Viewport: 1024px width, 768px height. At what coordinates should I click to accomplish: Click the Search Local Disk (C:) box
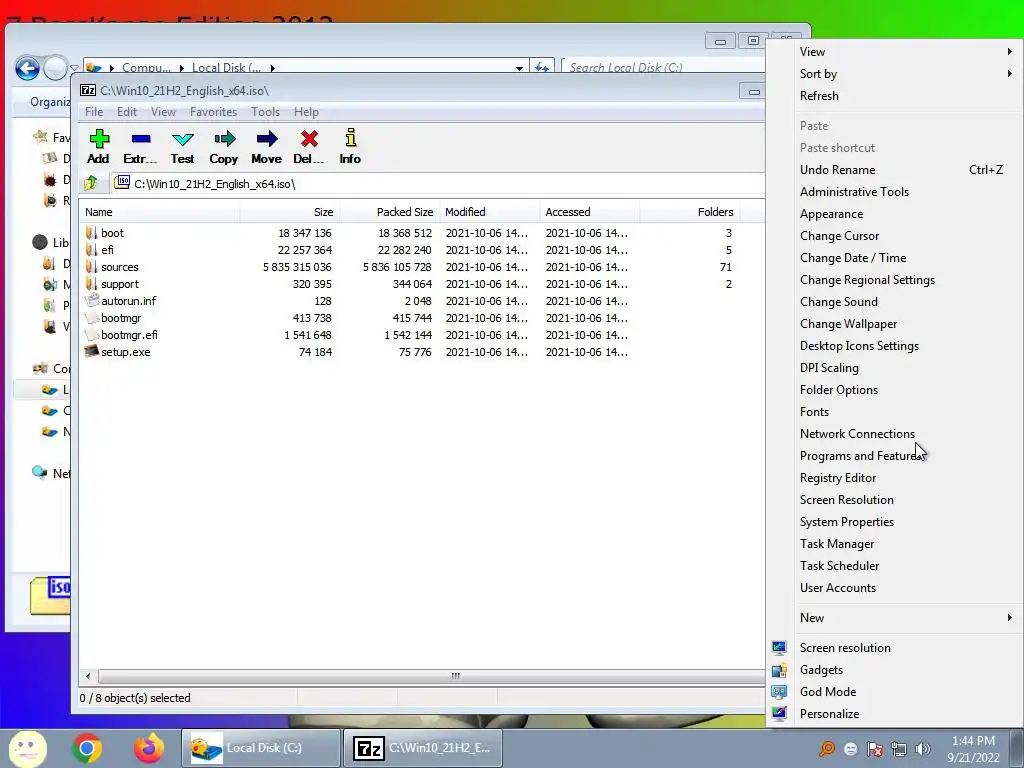click(662, 67)
